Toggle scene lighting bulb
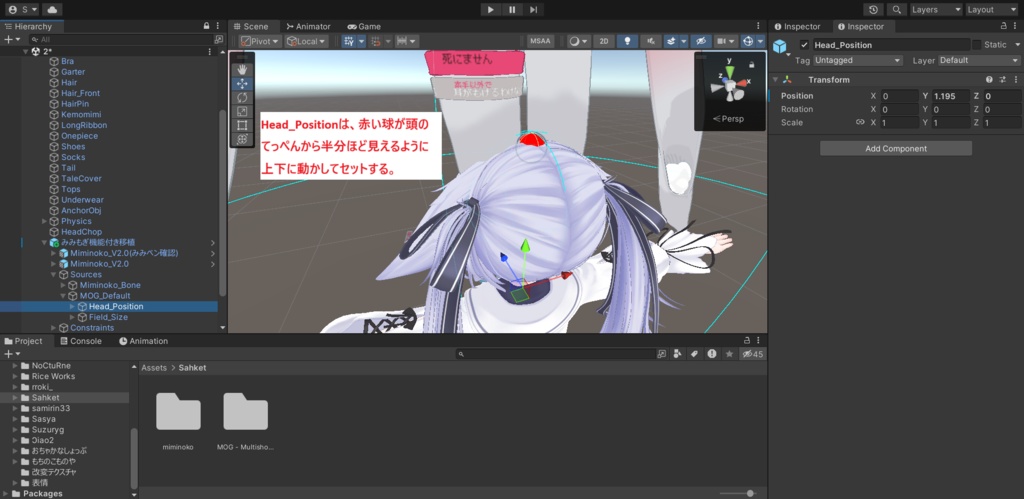 coord(627,41)
